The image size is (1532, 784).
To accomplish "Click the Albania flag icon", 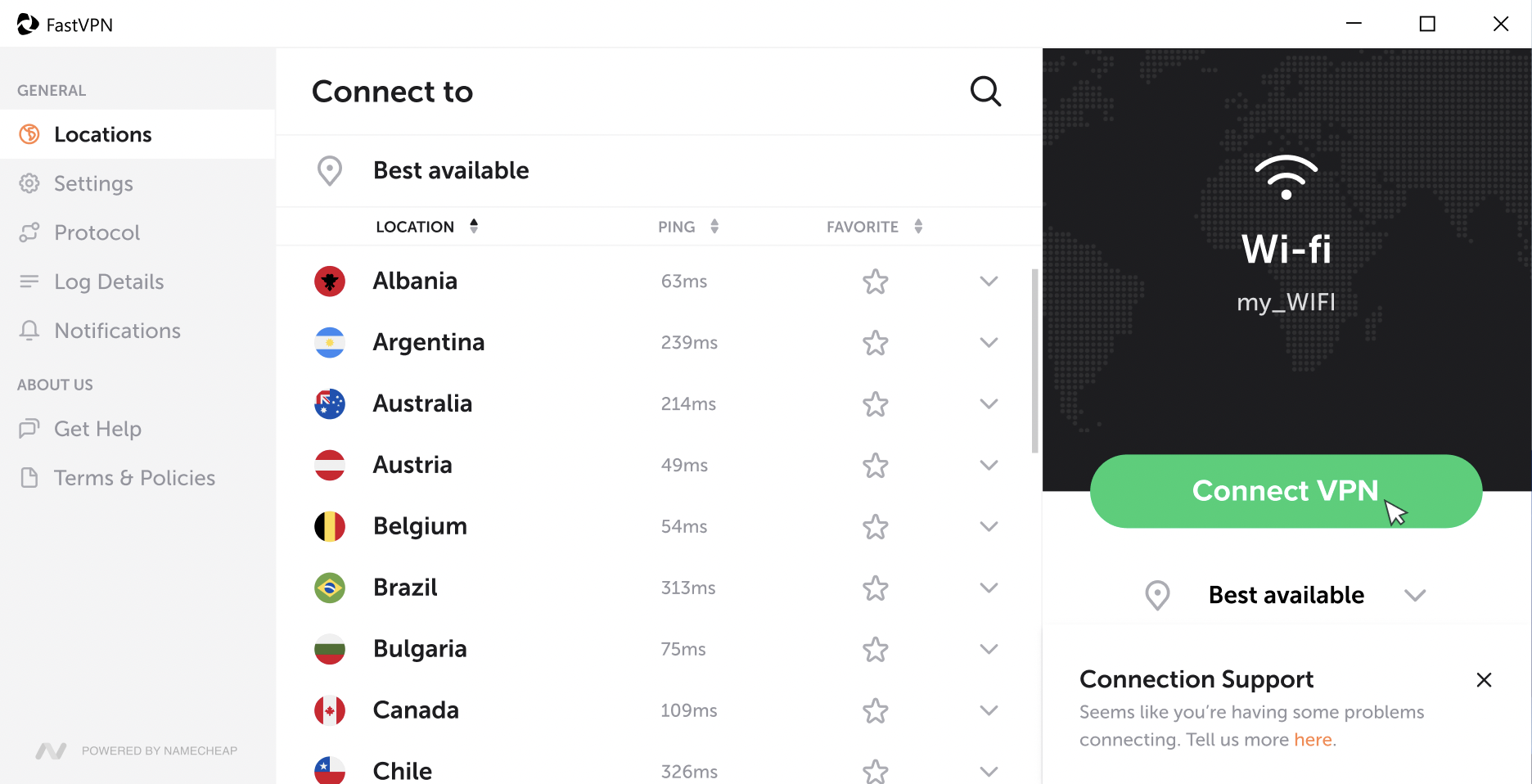I will [x=330, y=282].
